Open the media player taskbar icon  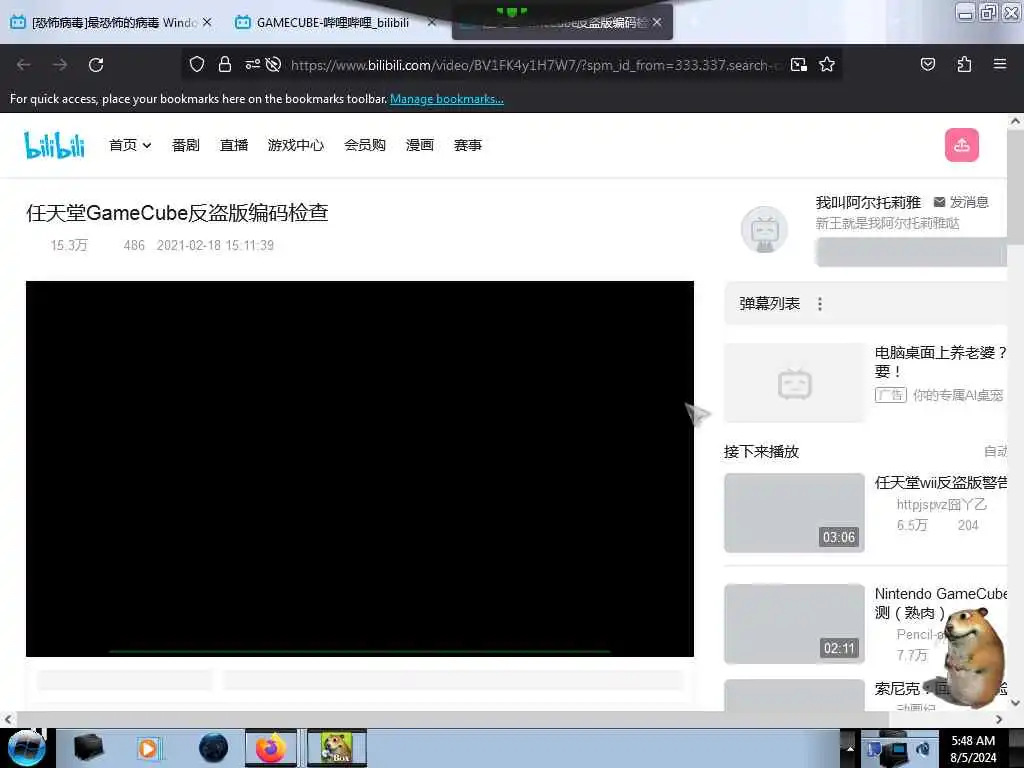tap(149, 748)
